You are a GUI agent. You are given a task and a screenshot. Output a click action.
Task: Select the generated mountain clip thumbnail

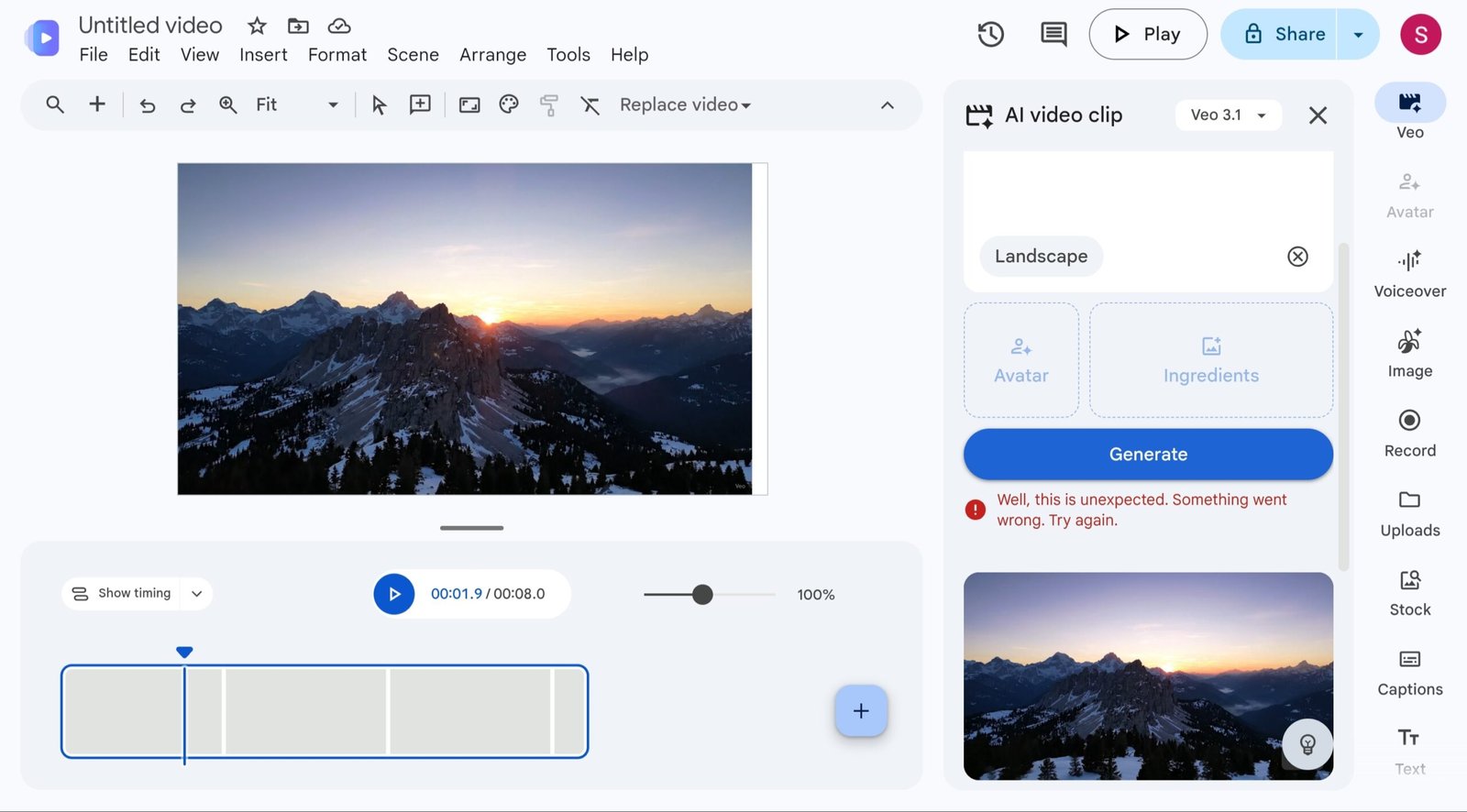pos(1148,676)
